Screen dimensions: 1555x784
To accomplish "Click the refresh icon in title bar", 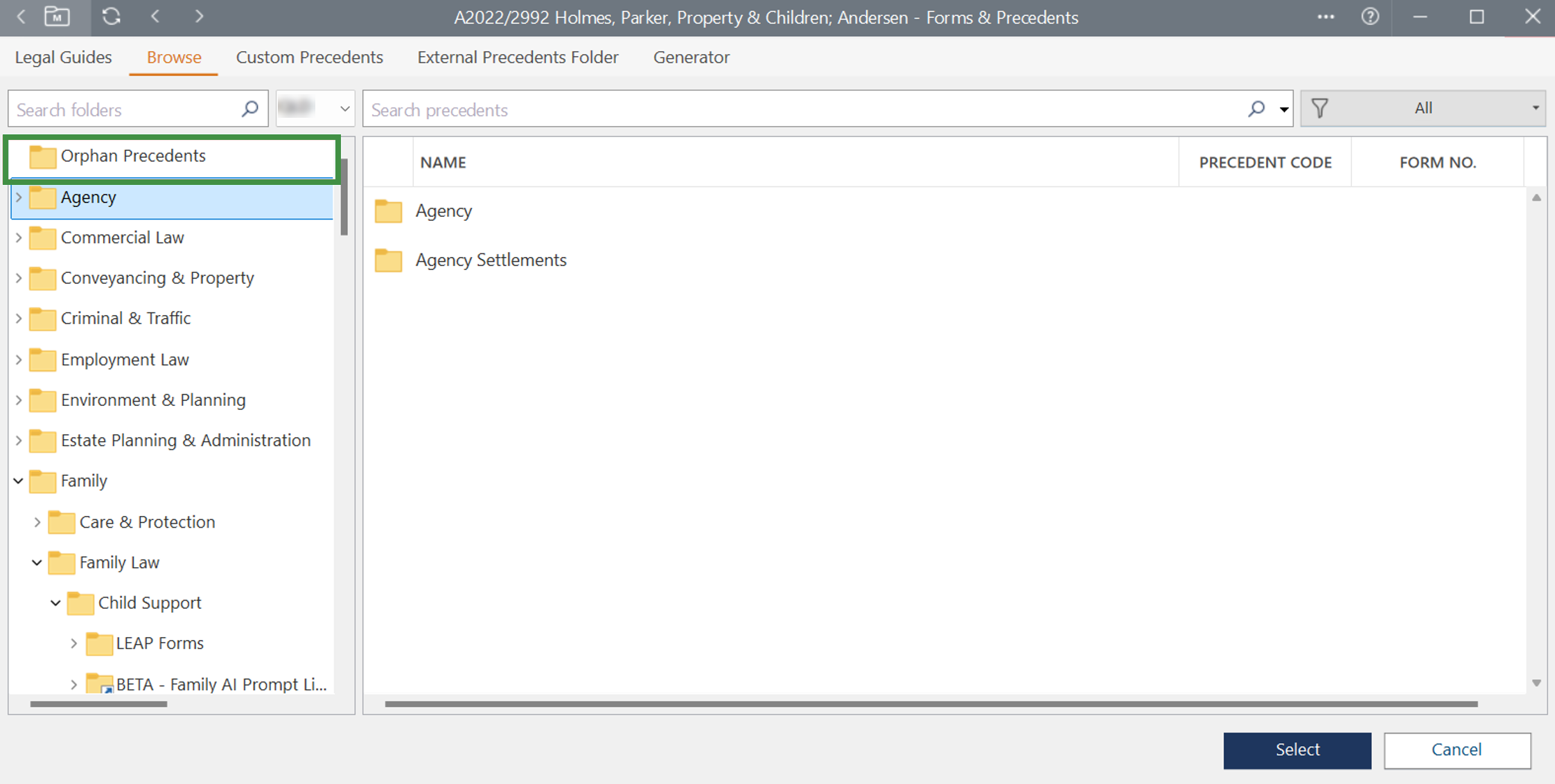I will pos(111,17).
